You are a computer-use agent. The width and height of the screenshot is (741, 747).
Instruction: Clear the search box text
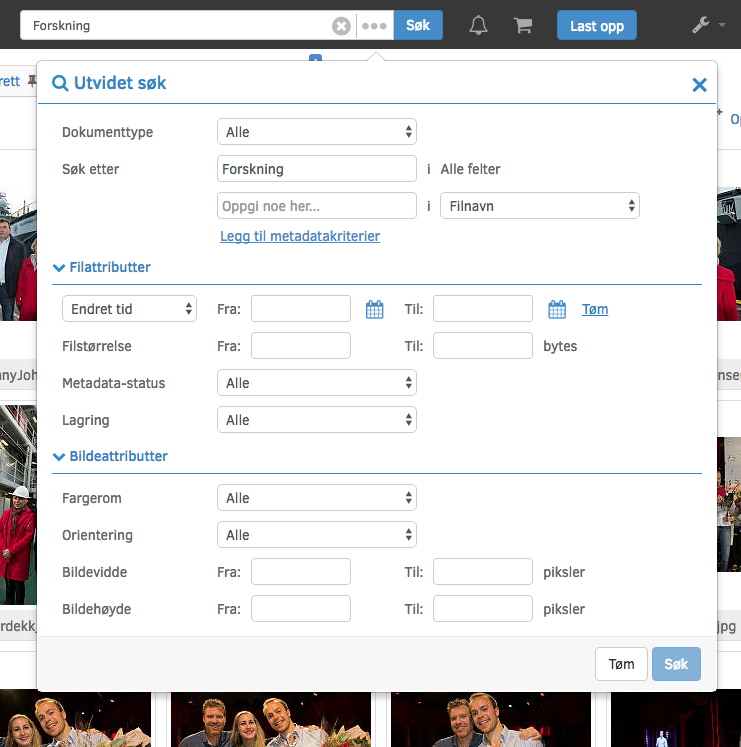pyautogui.click(x=341, y=26)
